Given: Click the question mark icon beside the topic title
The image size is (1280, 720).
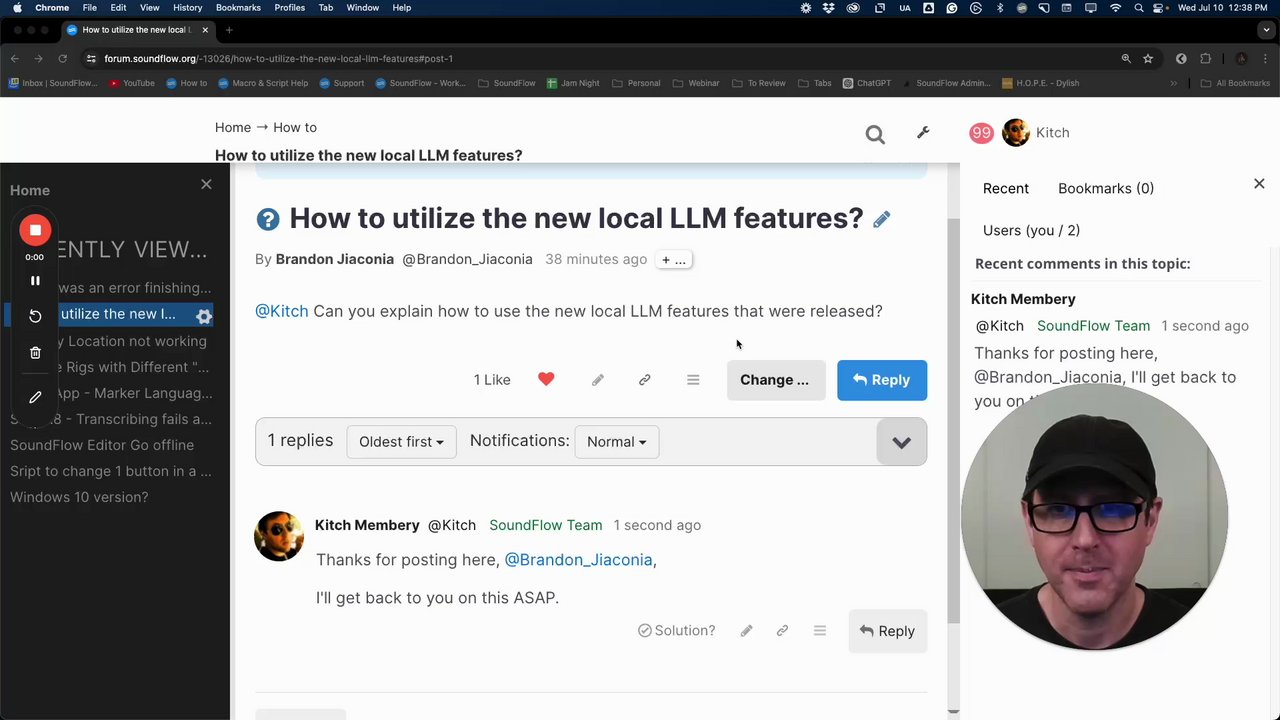Looking at the screenshot, I should 267,219.
